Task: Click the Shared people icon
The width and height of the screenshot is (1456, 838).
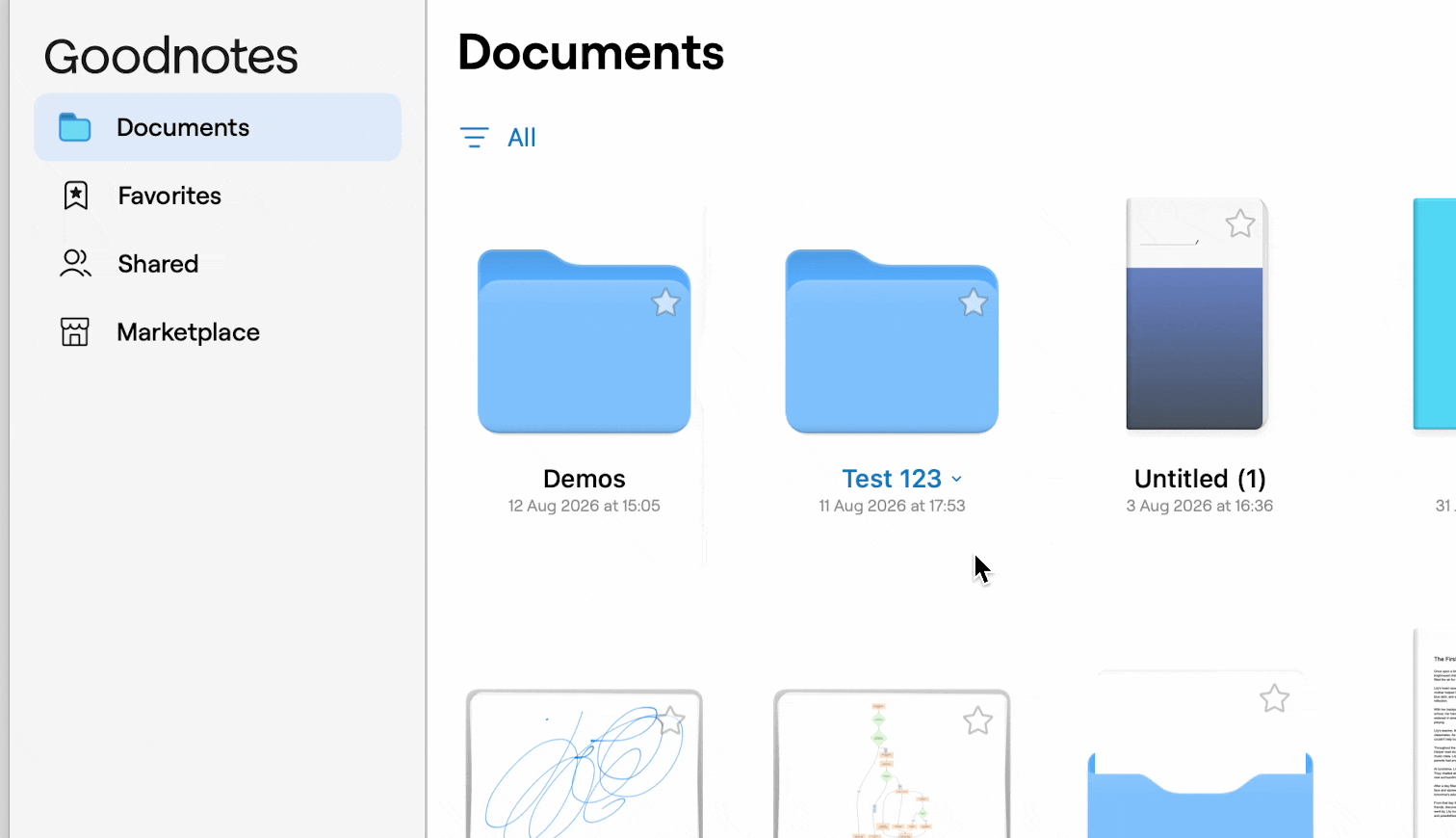Action: (x=75, y=264)
